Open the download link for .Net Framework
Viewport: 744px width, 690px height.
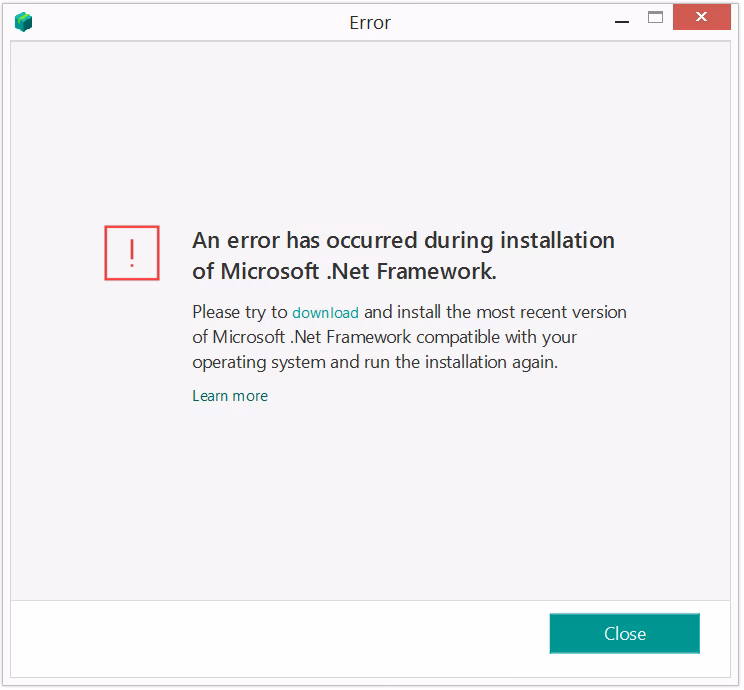[x=326, y=313]
